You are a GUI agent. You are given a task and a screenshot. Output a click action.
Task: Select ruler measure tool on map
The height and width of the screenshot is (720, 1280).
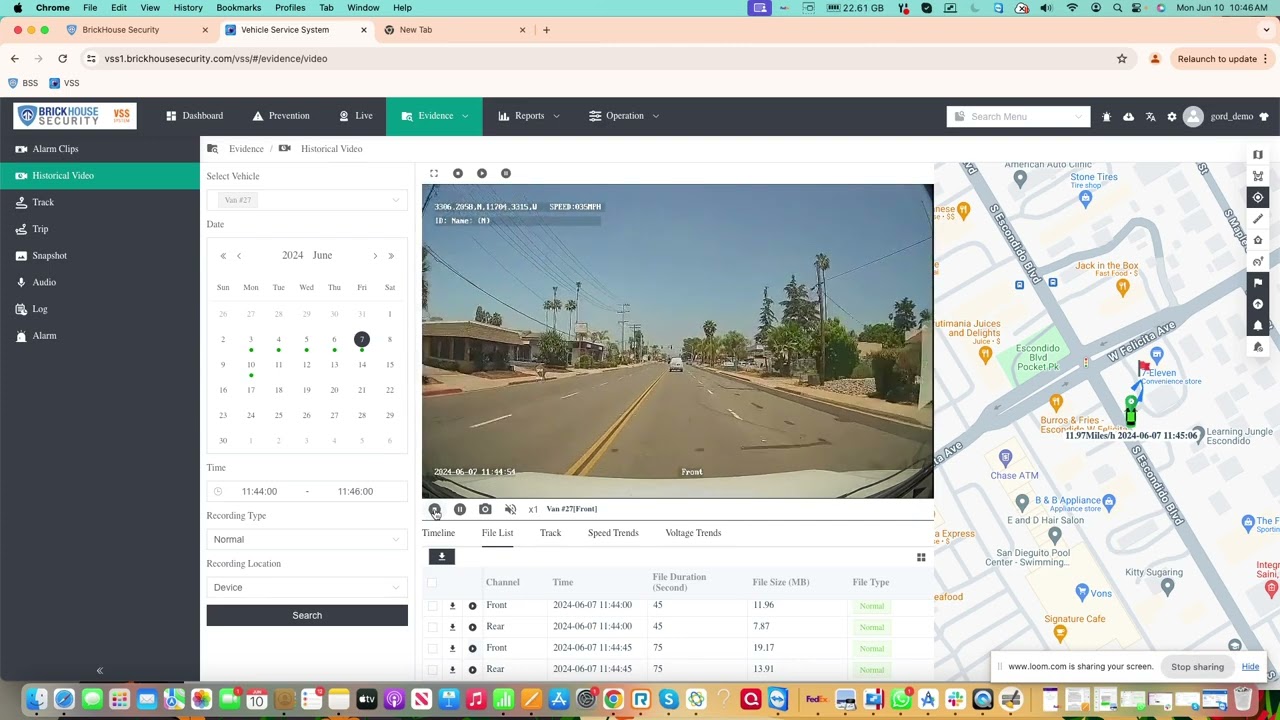[1258, 219]
